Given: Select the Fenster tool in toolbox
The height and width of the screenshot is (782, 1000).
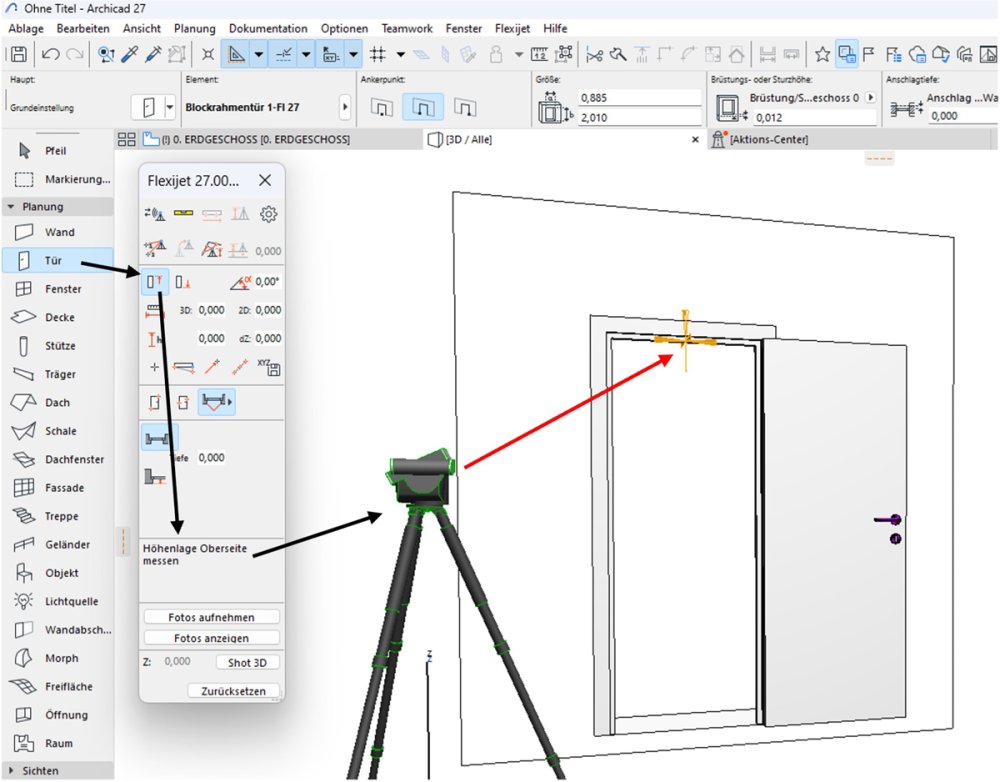Looking at the screenshot, I should (x=57, y=289).
